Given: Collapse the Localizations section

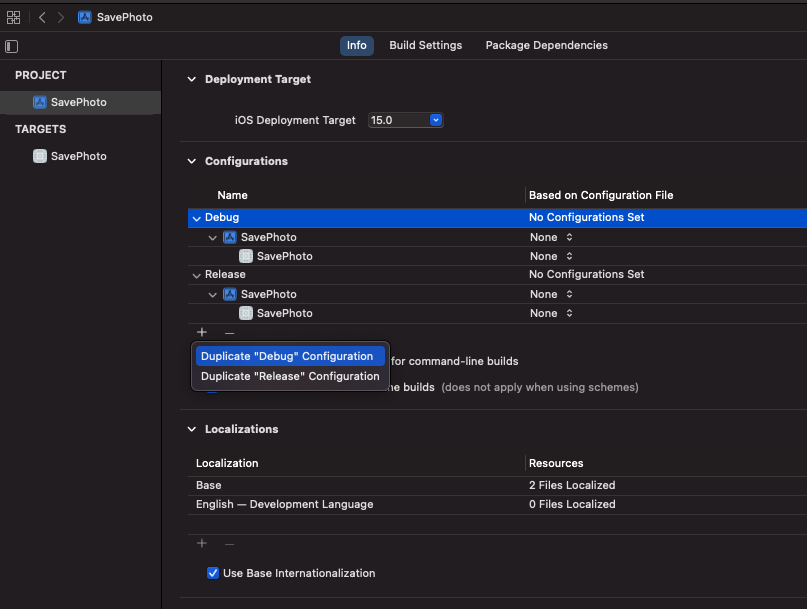Looking at the screenshot, I should click(x=192, y=429).
